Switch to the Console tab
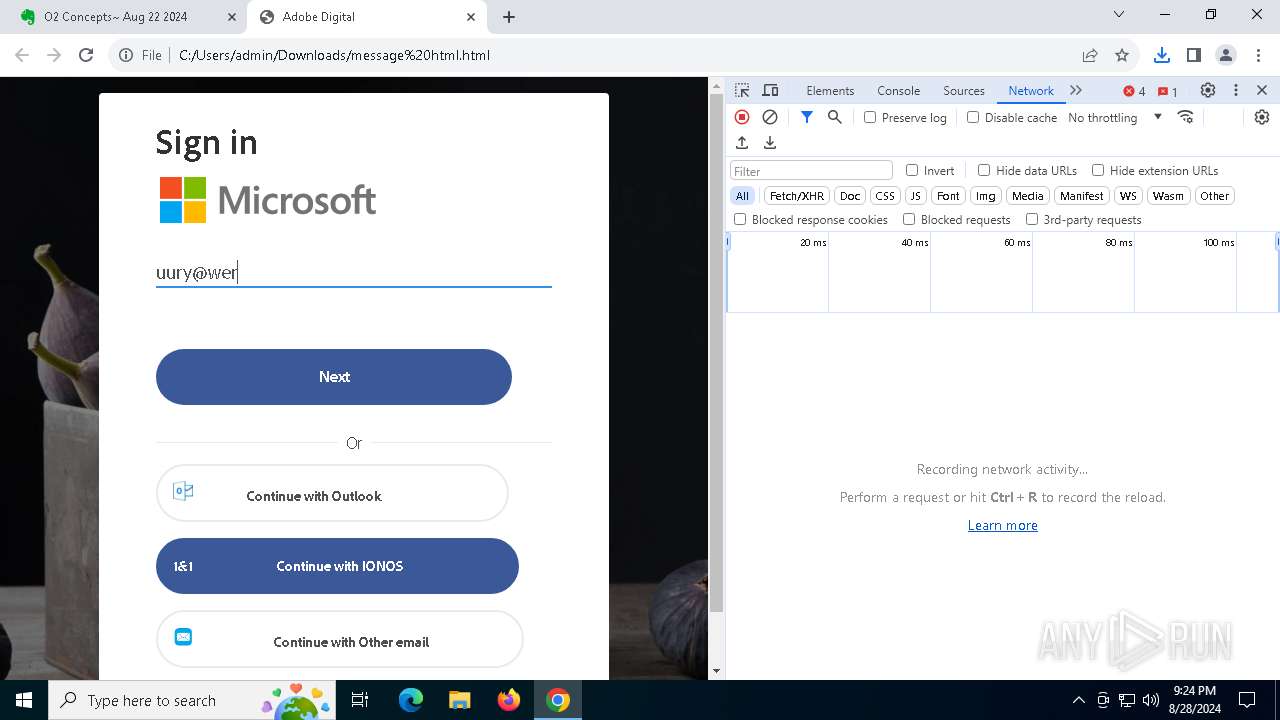Screen dimensions: 1280x720 coord(898,90)
